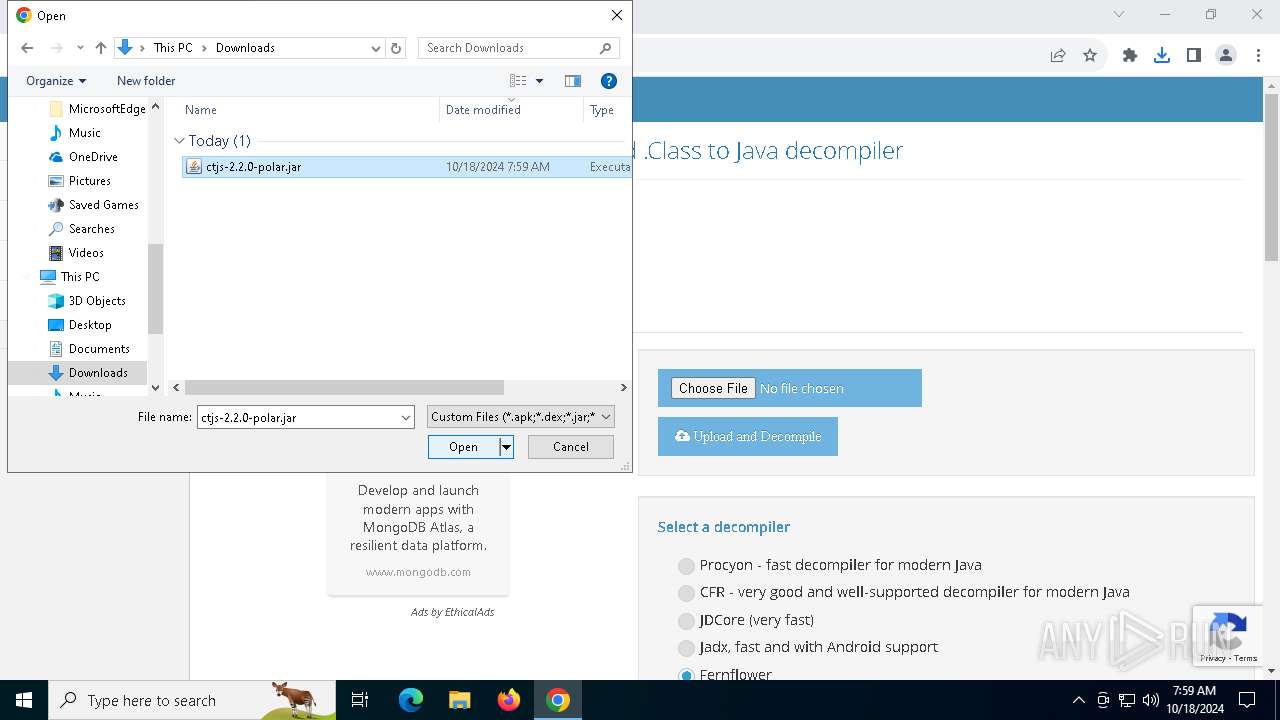The height and width of the screenshot is (720, 1280).
Task: Expand File name history dropdown
Action: pyautogui.click(x=406, y=417)
